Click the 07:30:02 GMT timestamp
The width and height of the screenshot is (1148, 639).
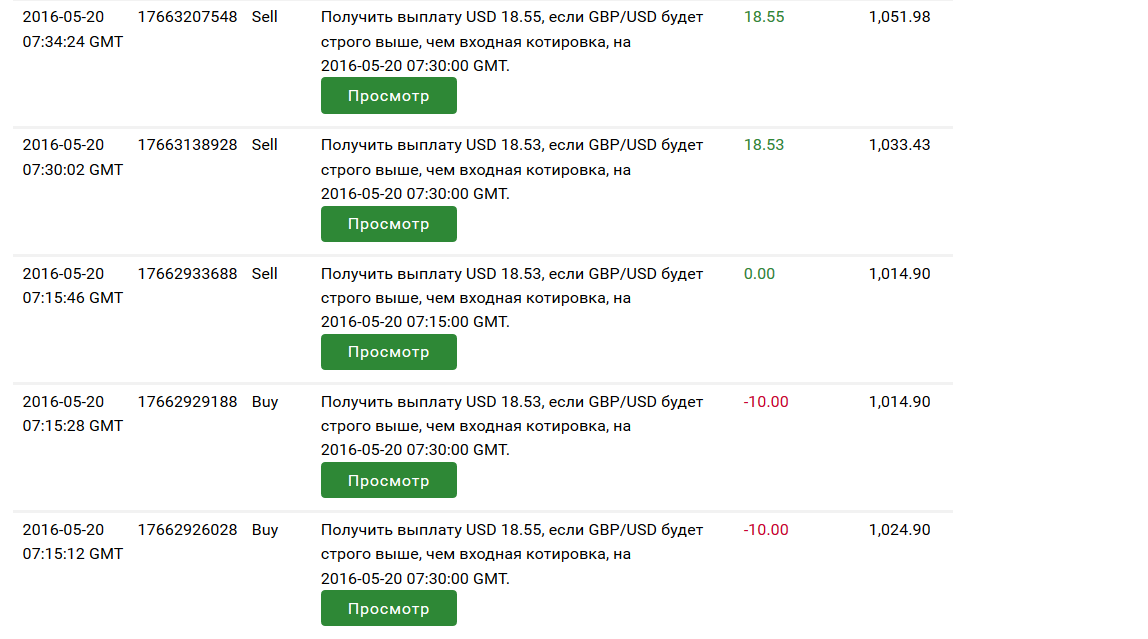[73, 170]
